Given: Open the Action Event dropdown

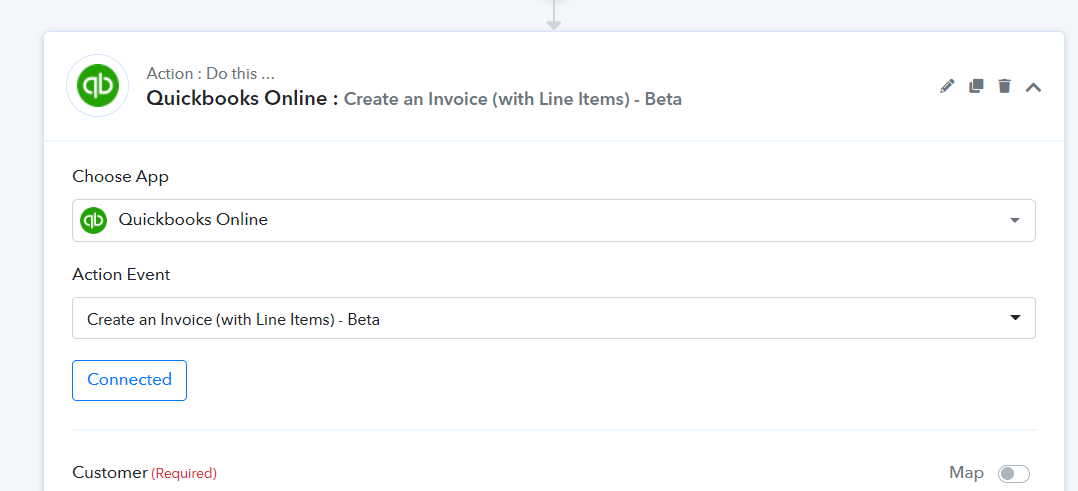Looking at the screenshot, I should 553,318.
